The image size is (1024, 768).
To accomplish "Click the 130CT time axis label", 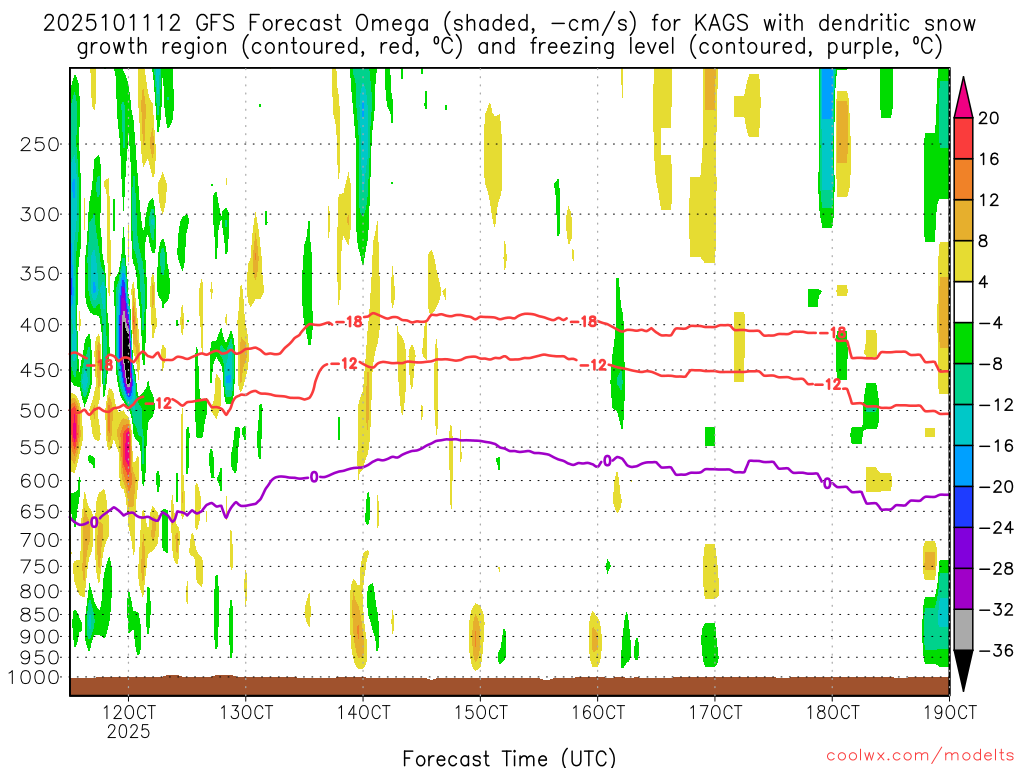I will pyautogui.click(x=246, y=711).
